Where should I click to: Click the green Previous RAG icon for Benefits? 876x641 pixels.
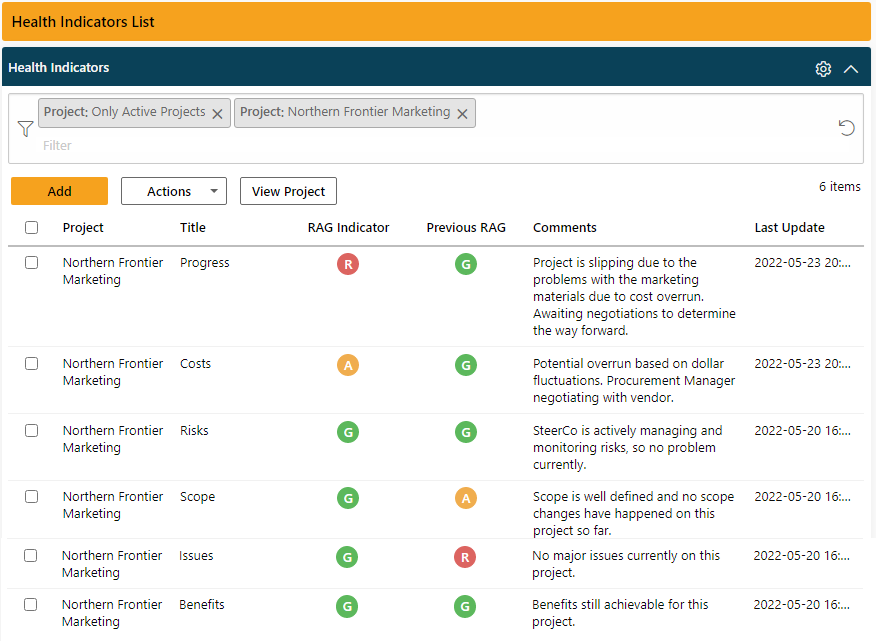(x=465, y=606)
